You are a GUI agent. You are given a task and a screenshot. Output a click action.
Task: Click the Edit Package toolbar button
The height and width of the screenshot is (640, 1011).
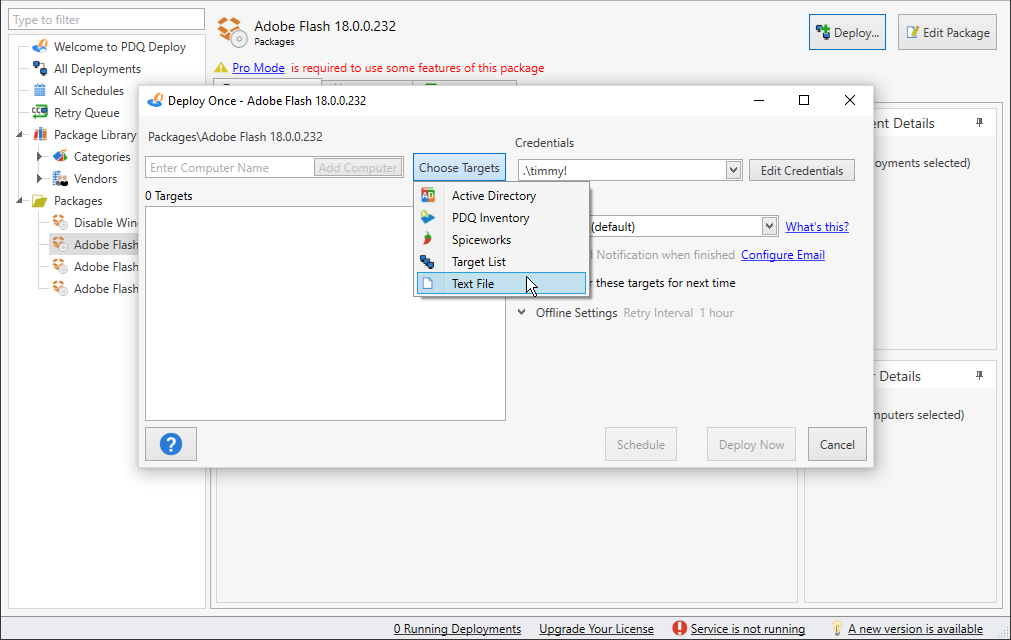point(948,32)
